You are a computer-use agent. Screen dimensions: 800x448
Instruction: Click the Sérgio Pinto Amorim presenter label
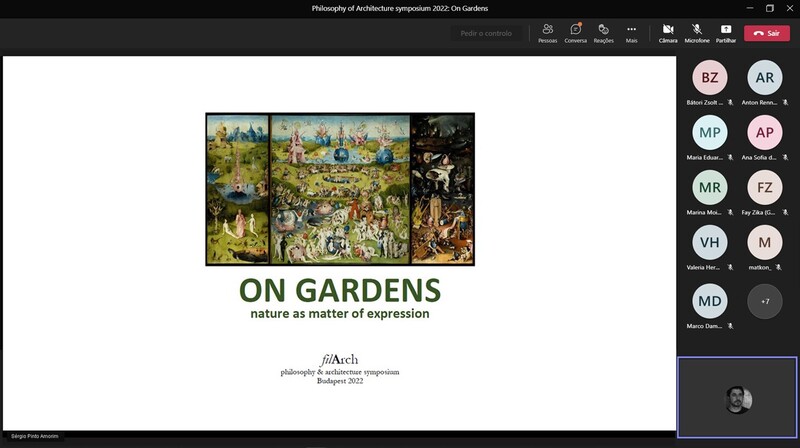coord(35,436)
